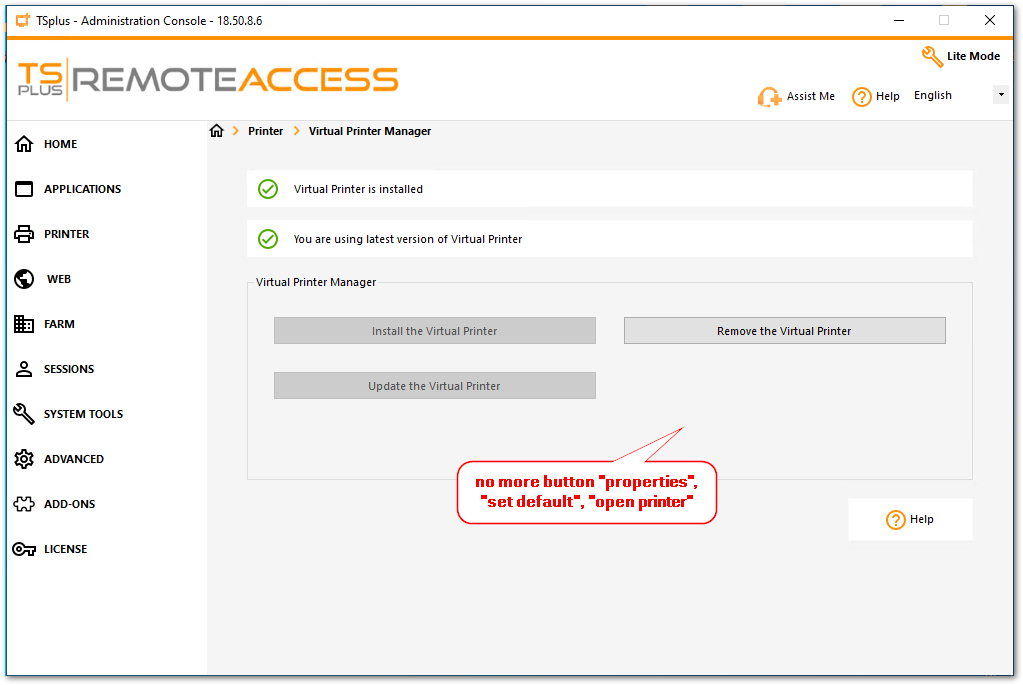Screen dimensions: 1023x685
Task: Expand the English language dropdown
Action: (x=1000, y=95)
